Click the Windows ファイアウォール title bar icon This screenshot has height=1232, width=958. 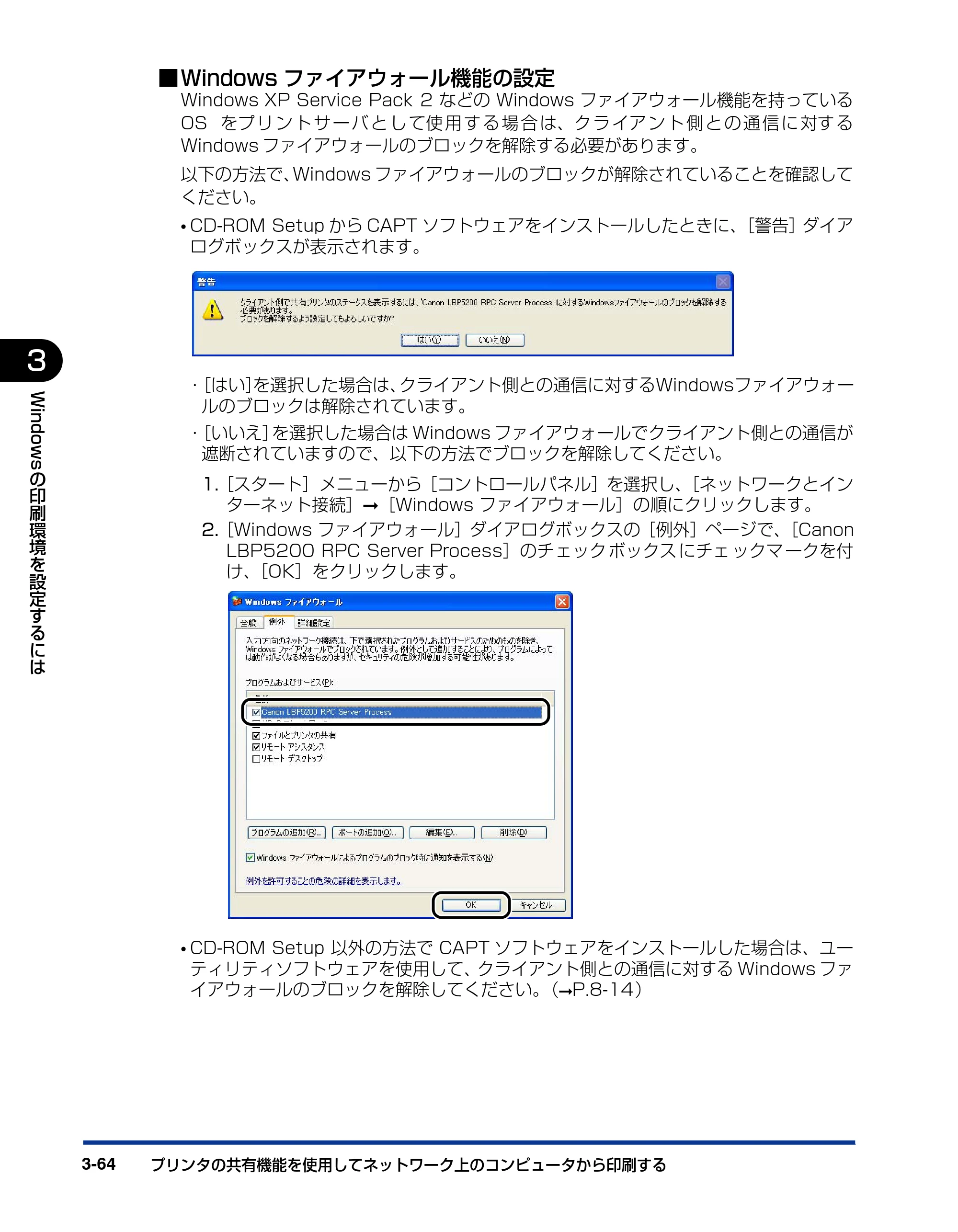coord(237,601)
